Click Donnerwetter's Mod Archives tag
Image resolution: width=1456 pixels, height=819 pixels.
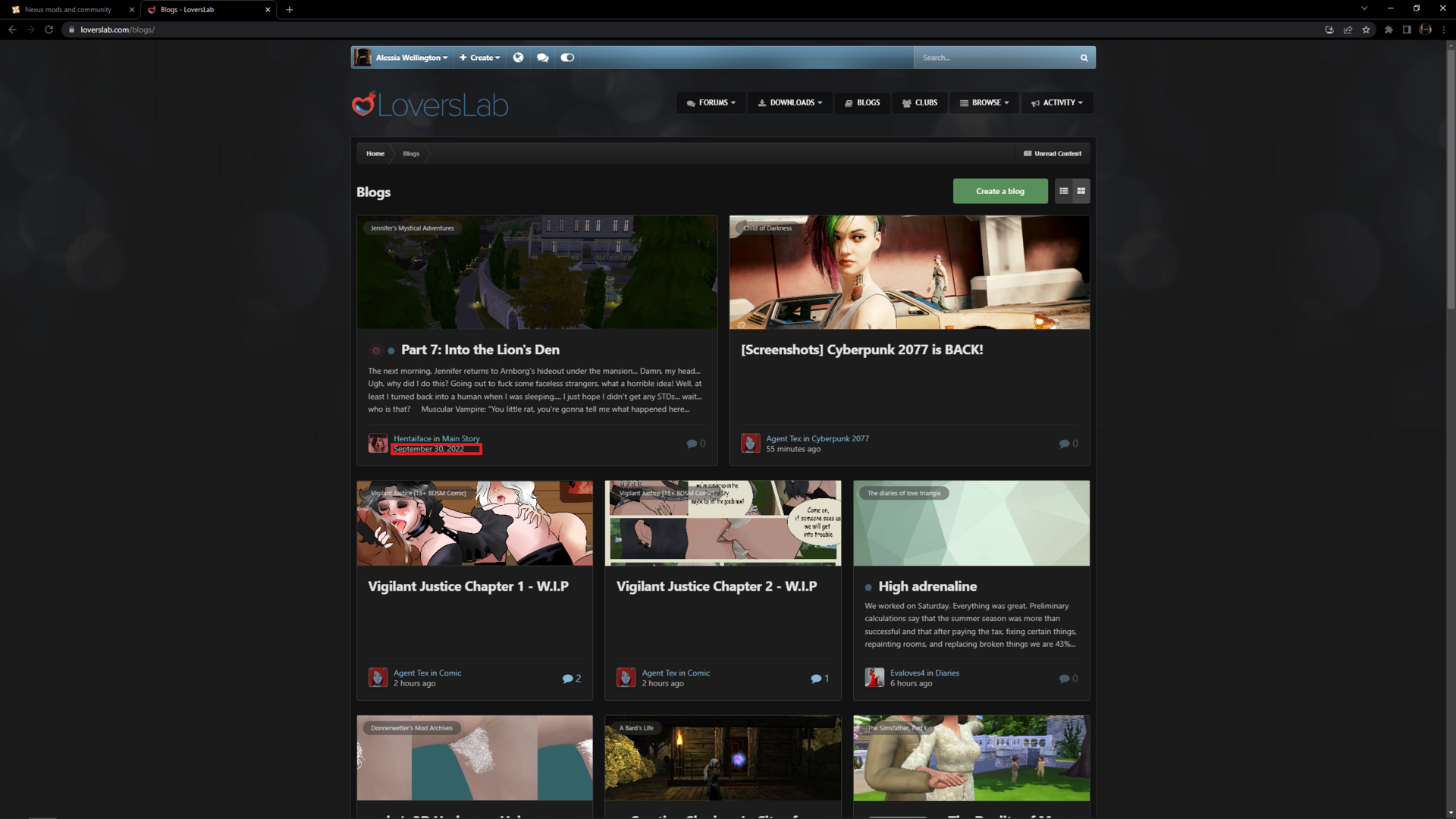click(412, 728)
